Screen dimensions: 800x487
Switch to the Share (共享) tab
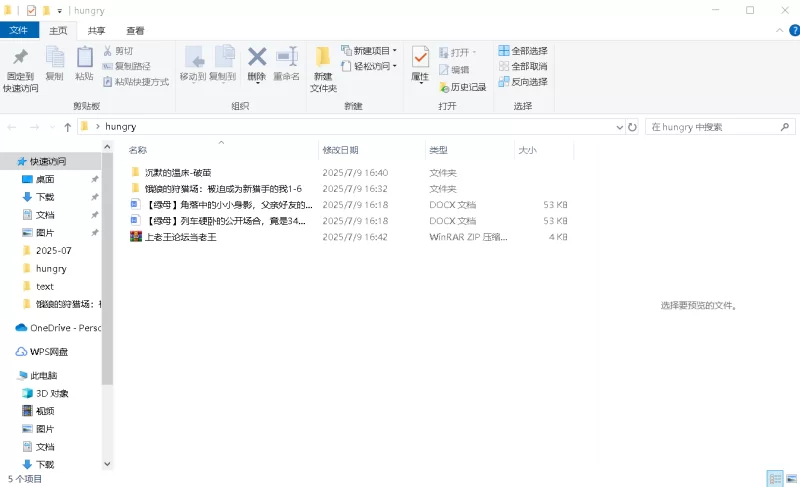(96, 31)
